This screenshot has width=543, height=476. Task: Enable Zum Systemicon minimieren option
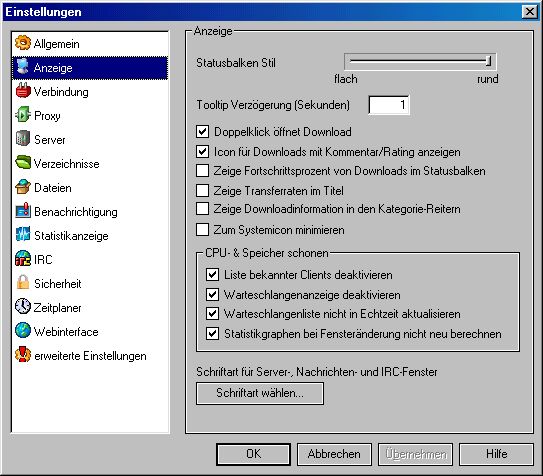(x=203, y=230)
